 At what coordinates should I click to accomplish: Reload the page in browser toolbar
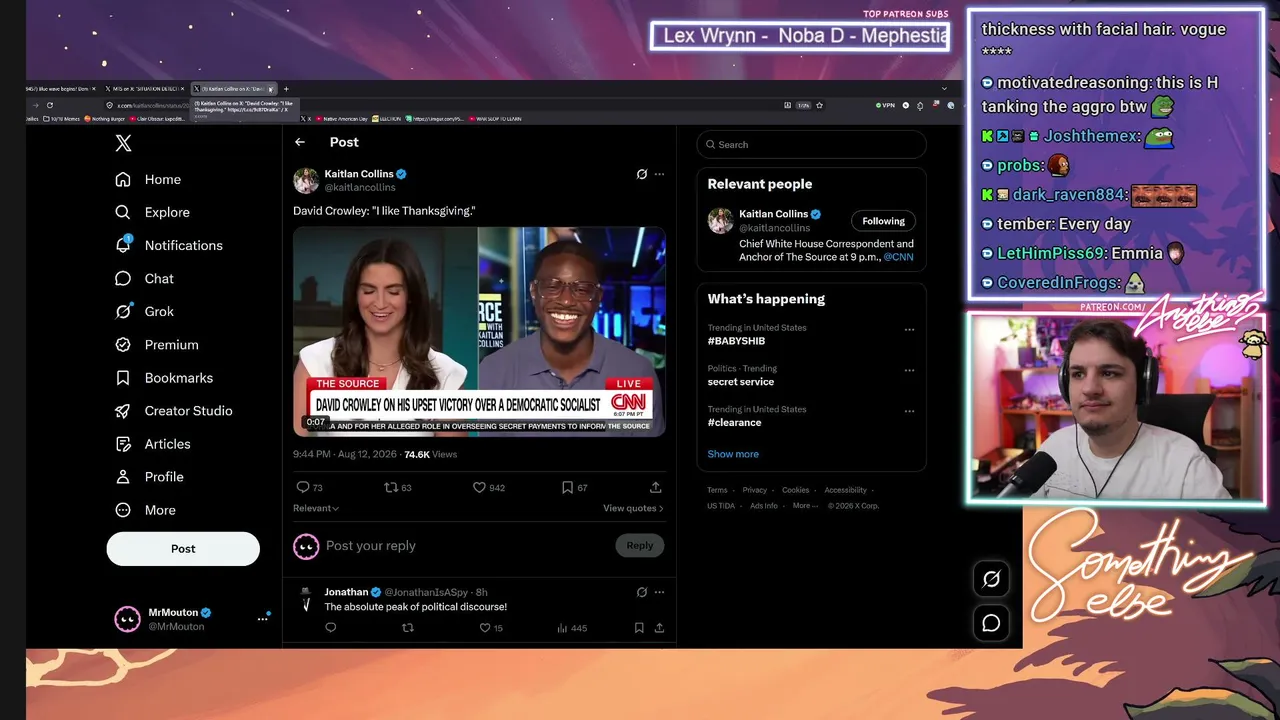[x=50, y=105]
